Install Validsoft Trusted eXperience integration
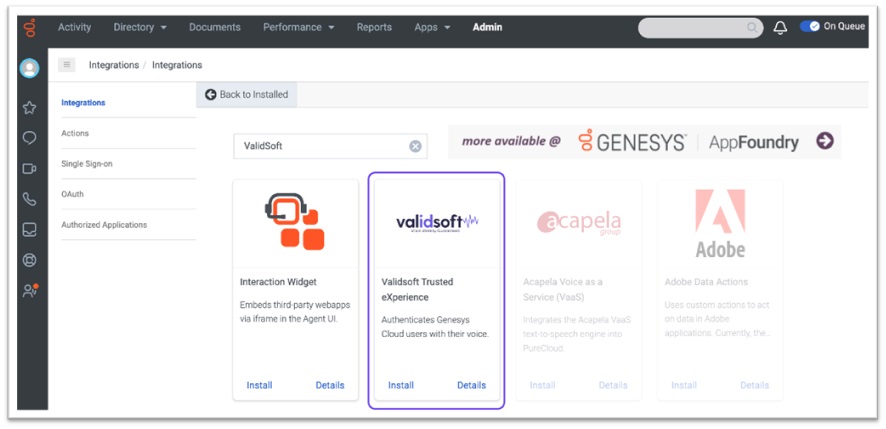886x429 pixels. click(x=401, y=385)
